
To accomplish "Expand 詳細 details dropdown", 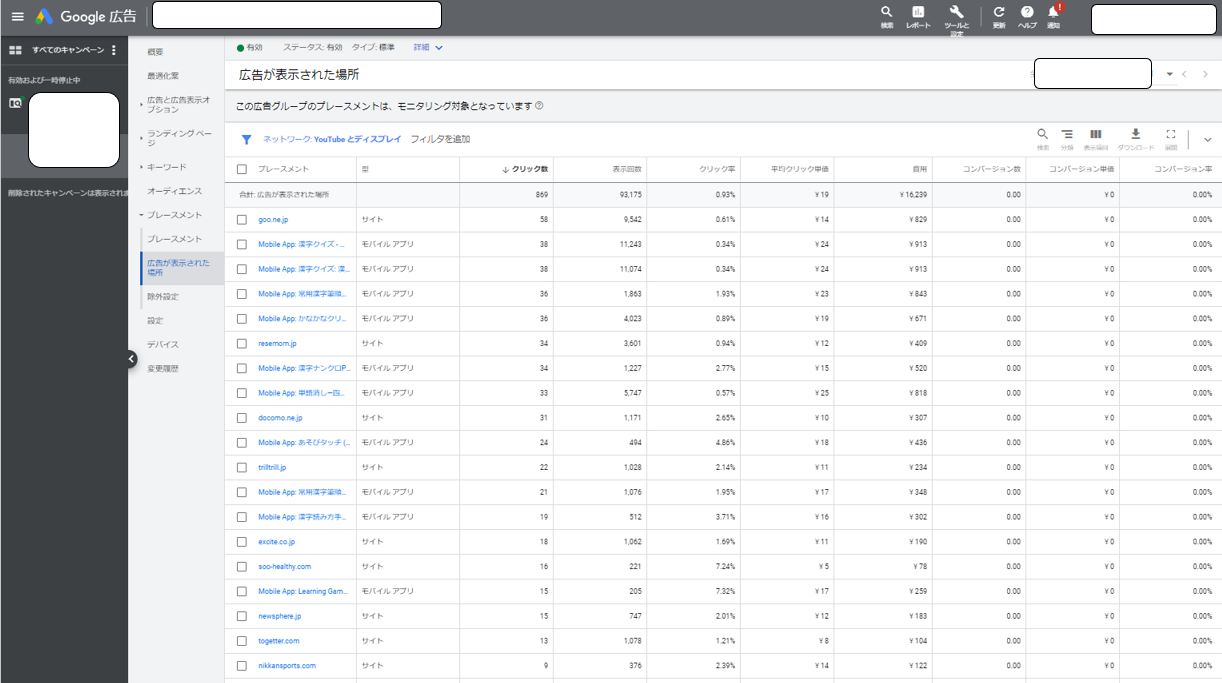I will pyautogui.click(x=428, y=47).
